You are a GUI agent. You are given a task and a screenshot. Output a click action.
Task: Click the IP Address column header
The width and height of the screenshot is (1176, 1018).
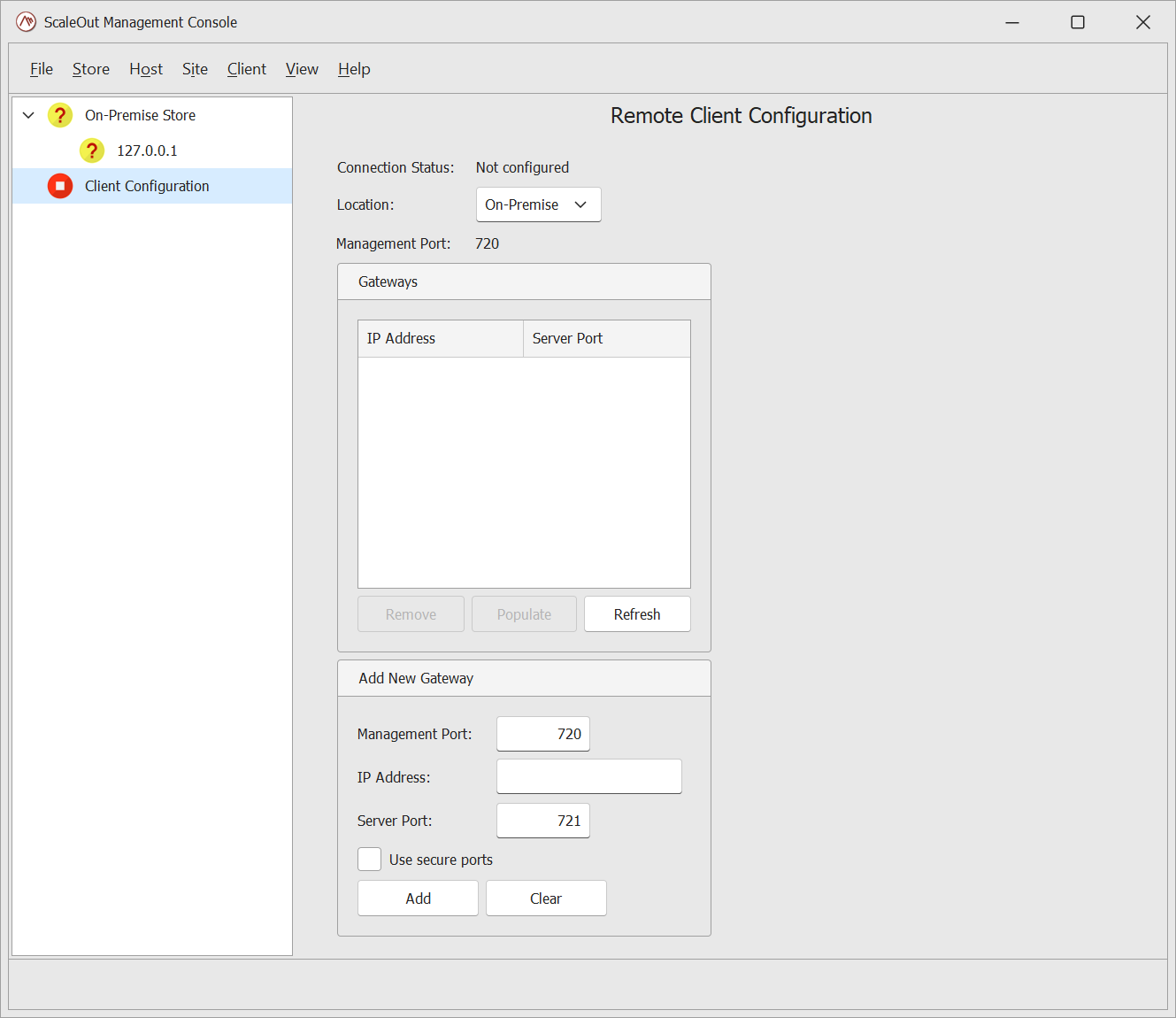click(441, 338)
